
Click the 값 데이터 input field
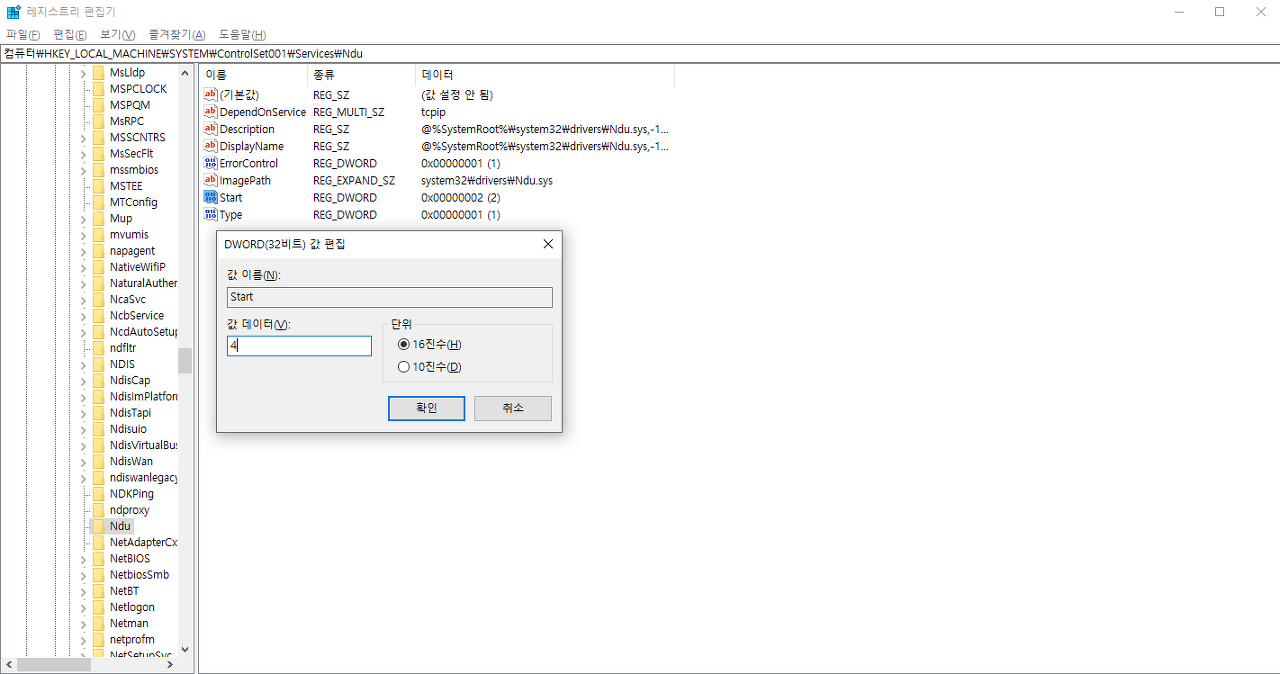(299, 346)
